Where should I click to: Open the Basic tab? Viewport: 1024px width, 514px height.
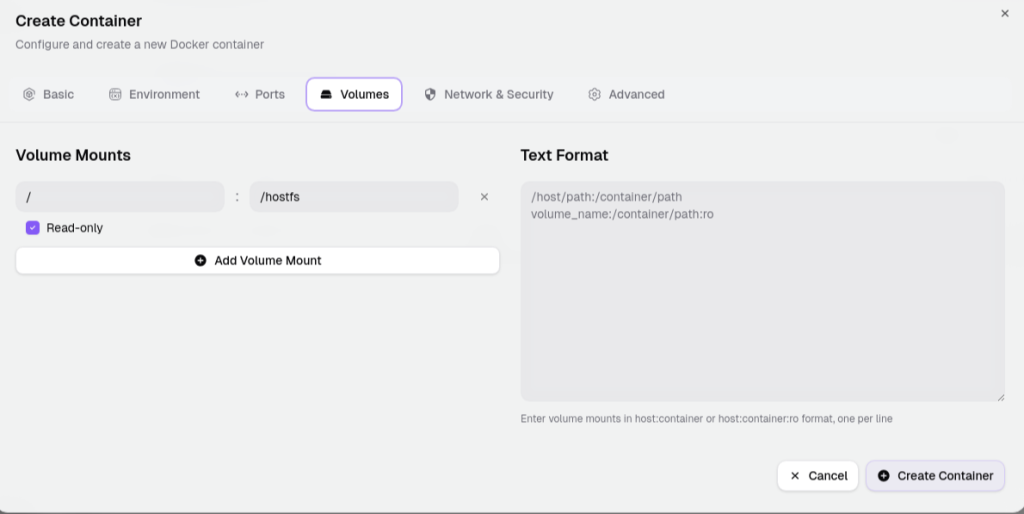click(48, 94)
